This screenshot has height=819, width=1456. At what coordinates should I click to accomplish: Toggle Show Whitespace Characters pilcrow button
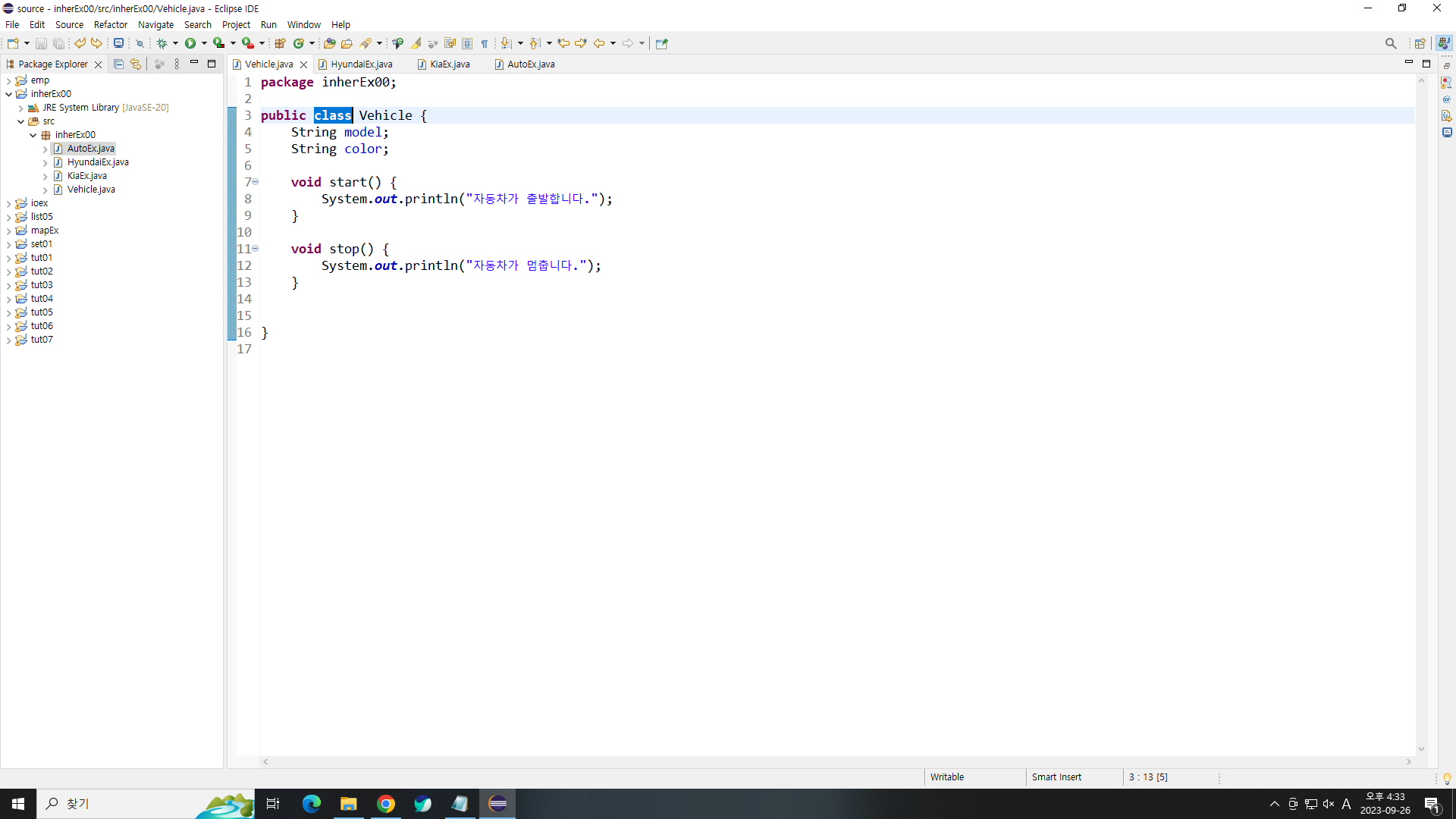point(485,43)
